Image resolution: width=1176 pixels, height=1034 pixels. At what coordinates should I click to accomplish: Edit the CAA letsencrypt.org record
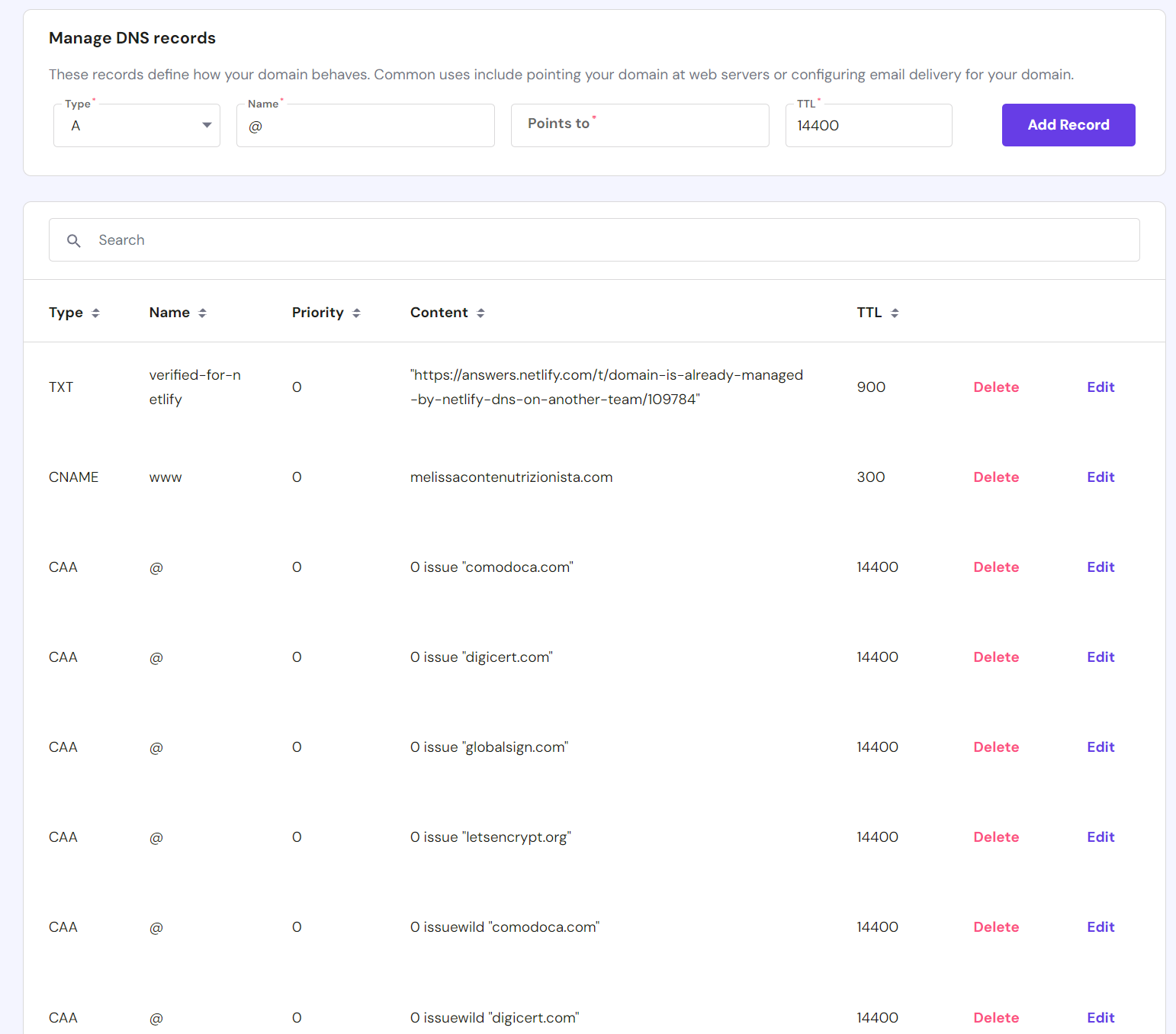coord(1100,837)
